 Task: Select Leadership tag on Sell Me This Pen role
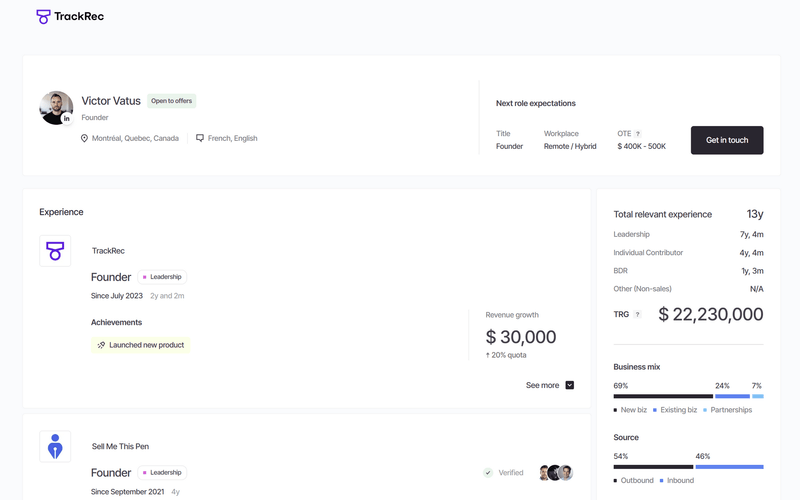[162, 472]
